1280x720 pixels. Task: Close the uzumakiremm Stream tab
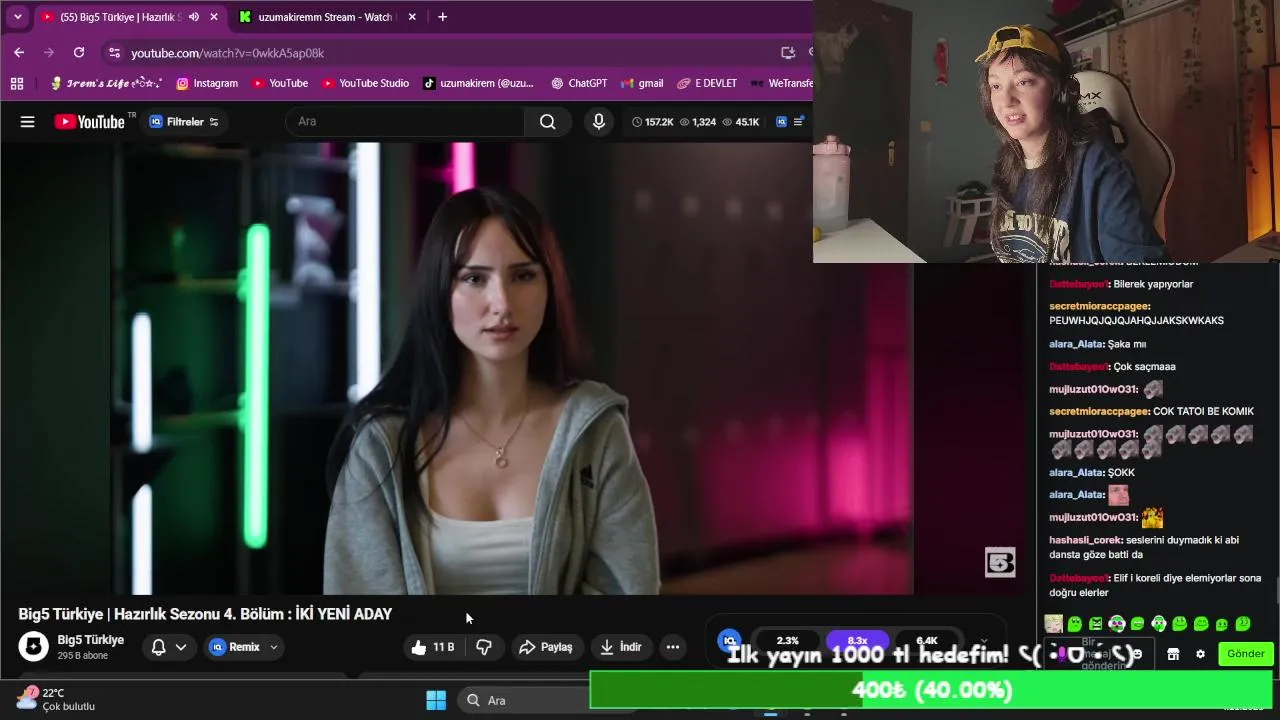click(x=411, y=17)
